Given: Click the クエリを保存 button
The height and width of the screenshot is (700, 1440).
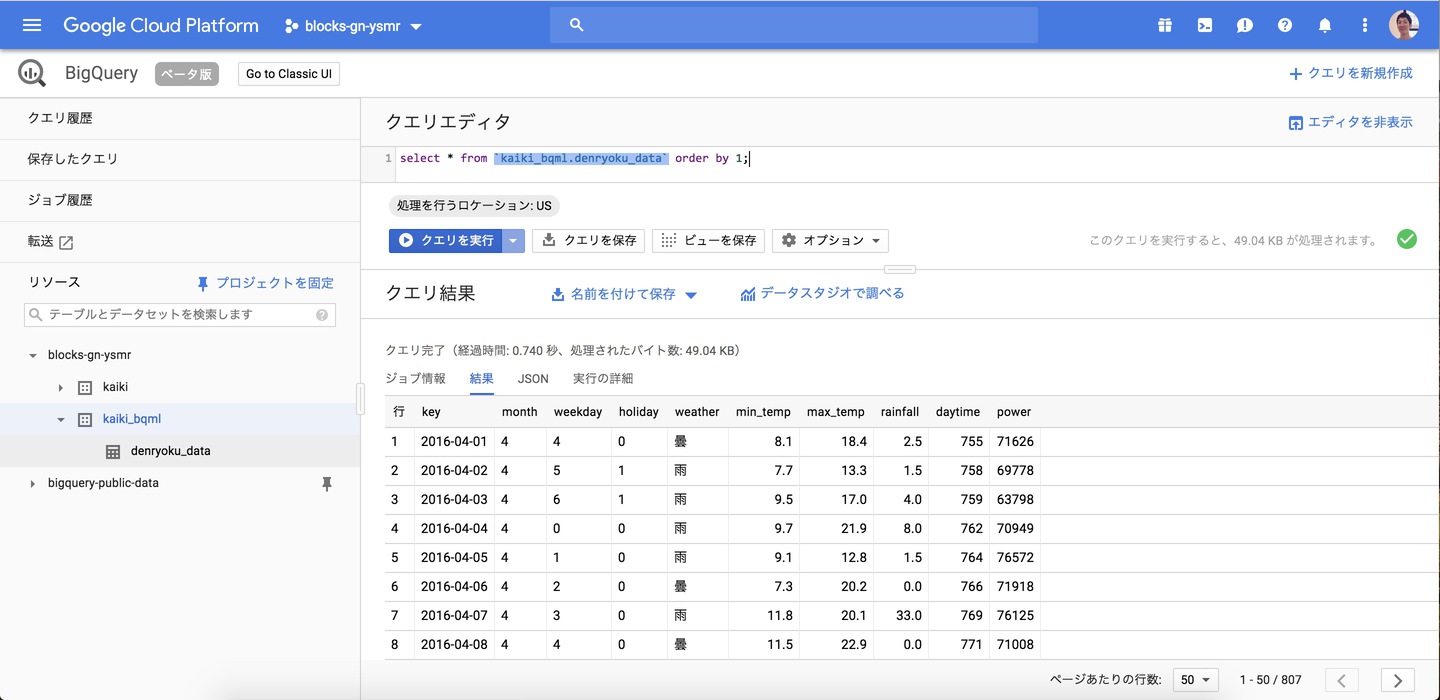Looking at the screenshot, I should pyautogui.click(x=588, y=240).
